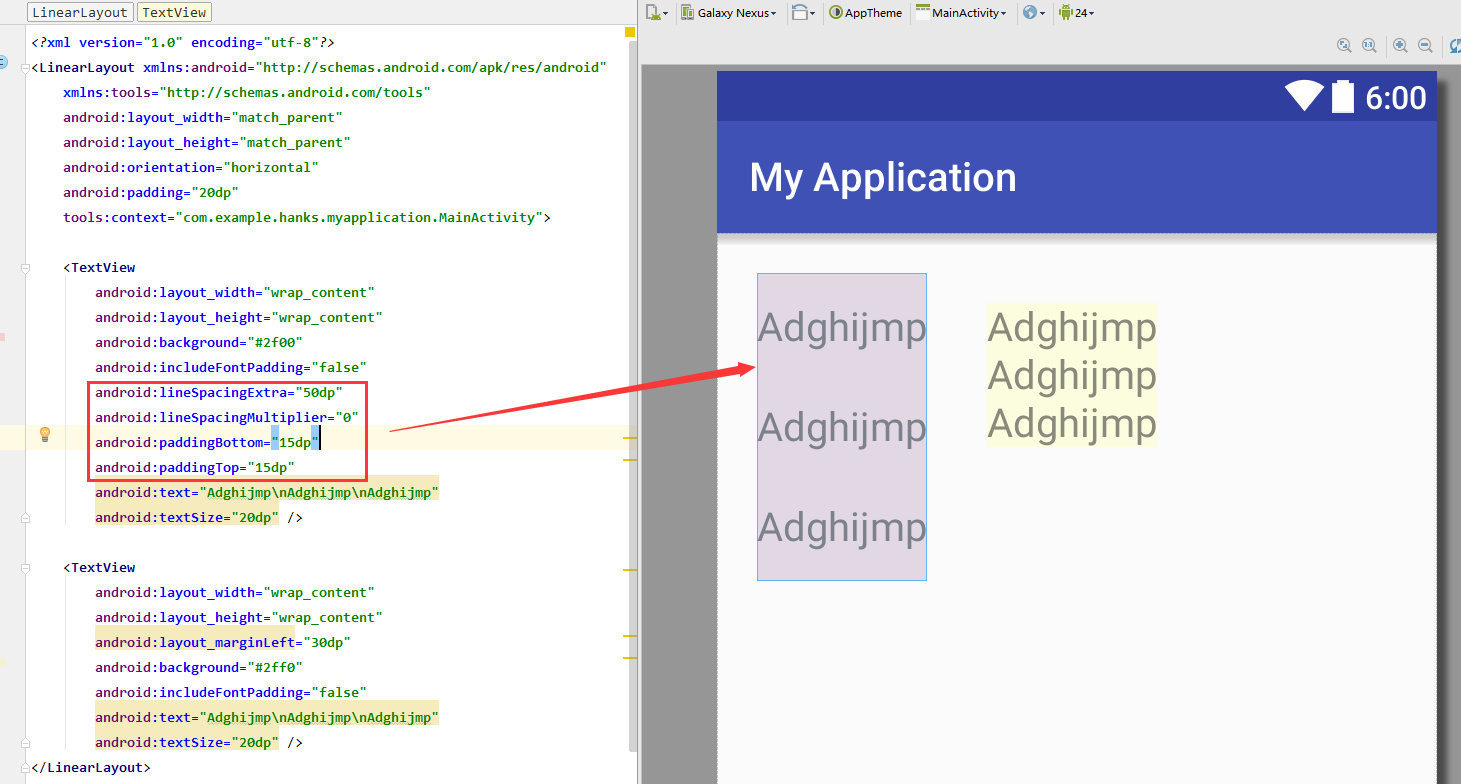Click the yellow lightbulb quick-fix icon

click(x=45, y=434)
